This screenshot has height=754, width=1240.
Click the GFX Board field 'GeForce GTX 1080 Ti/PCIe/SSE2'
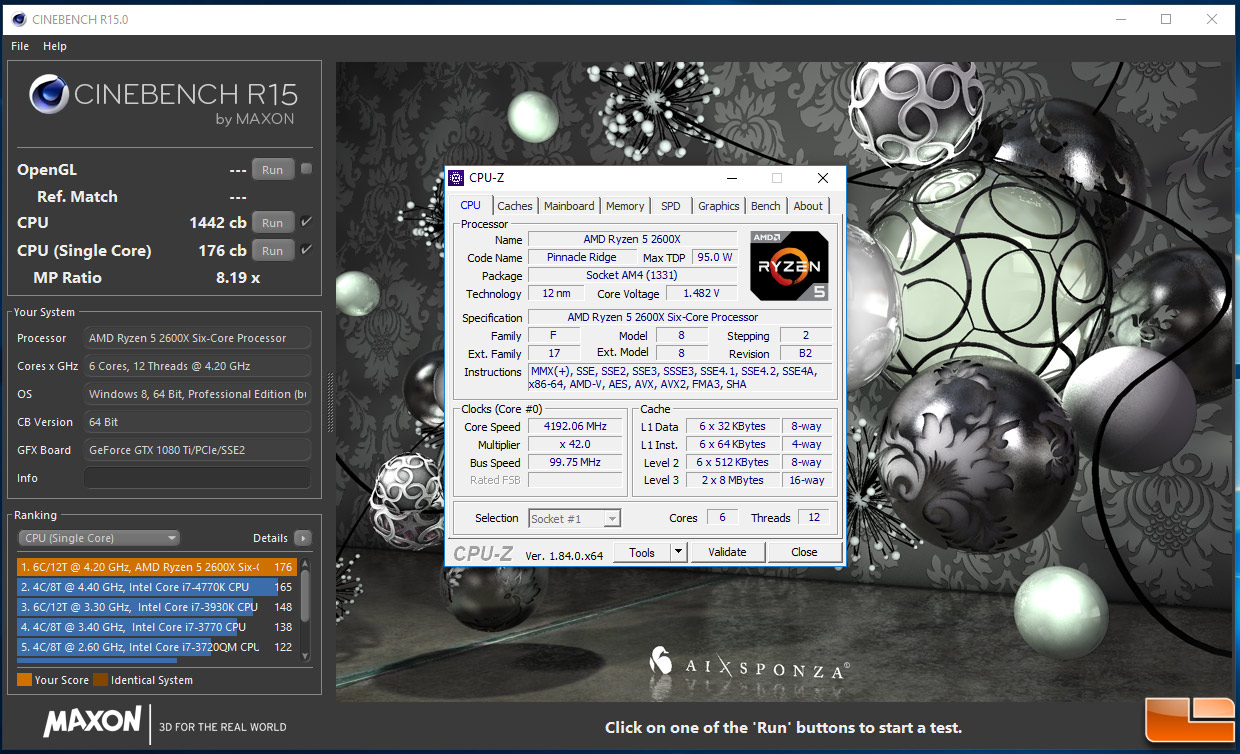197,450
